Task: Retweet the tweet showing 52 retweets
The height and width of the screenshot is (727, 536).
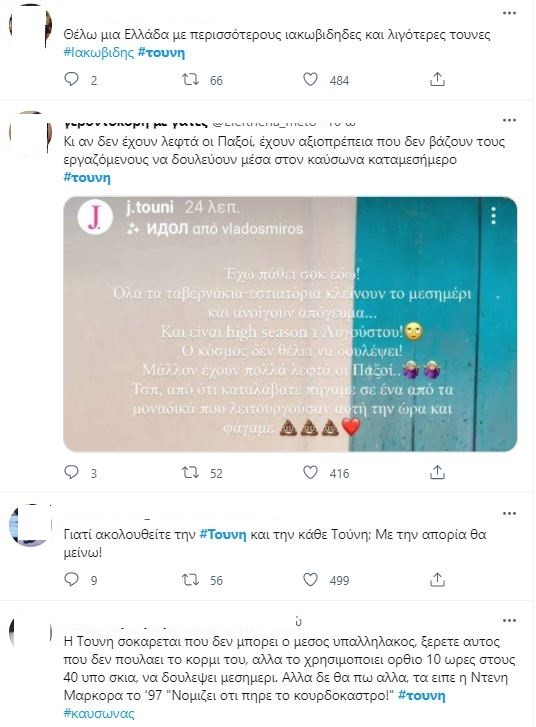Action: [190, 472]
